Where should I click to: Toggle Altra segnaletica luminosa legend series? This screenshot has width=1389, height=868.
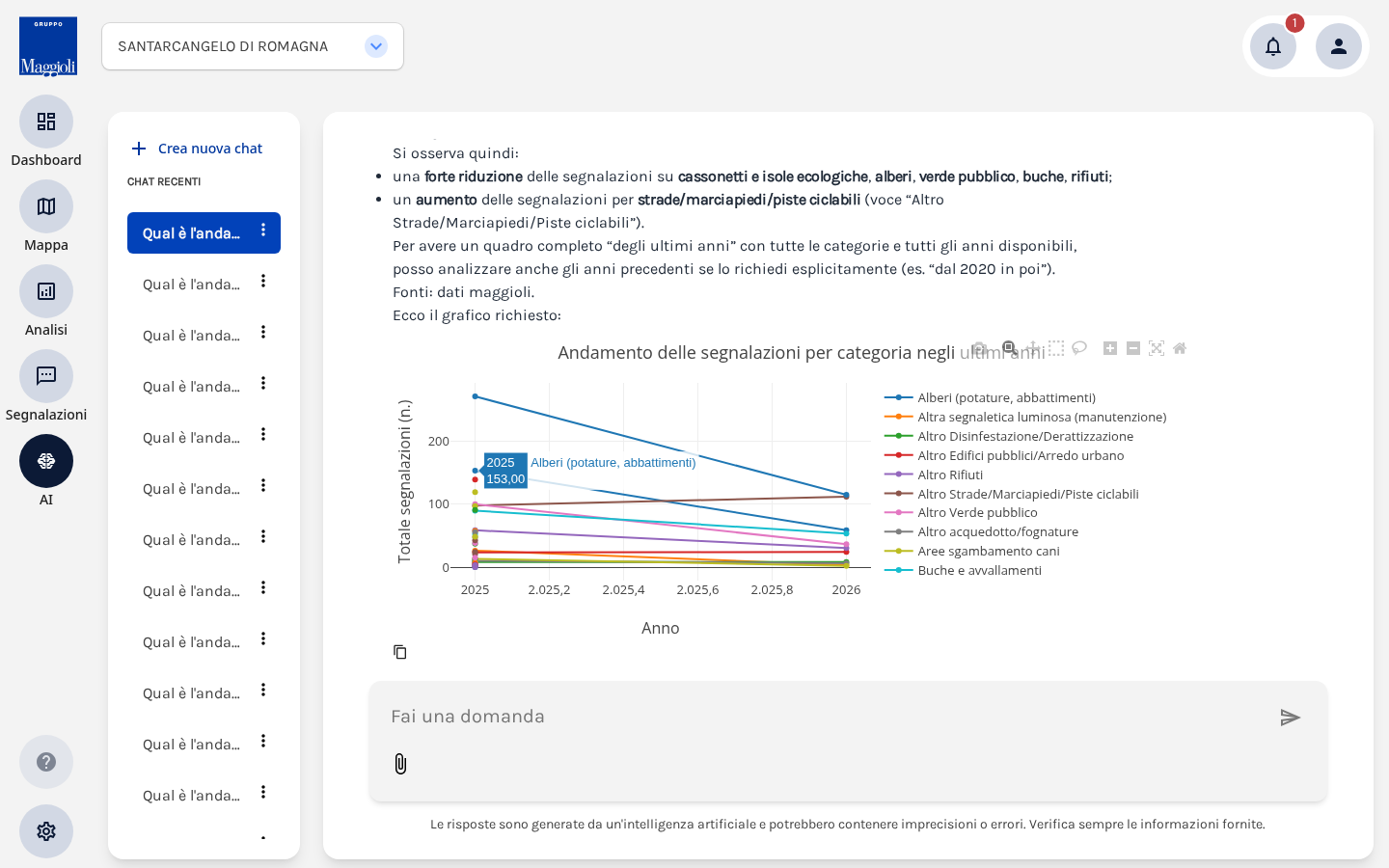tap(1025, 417)
